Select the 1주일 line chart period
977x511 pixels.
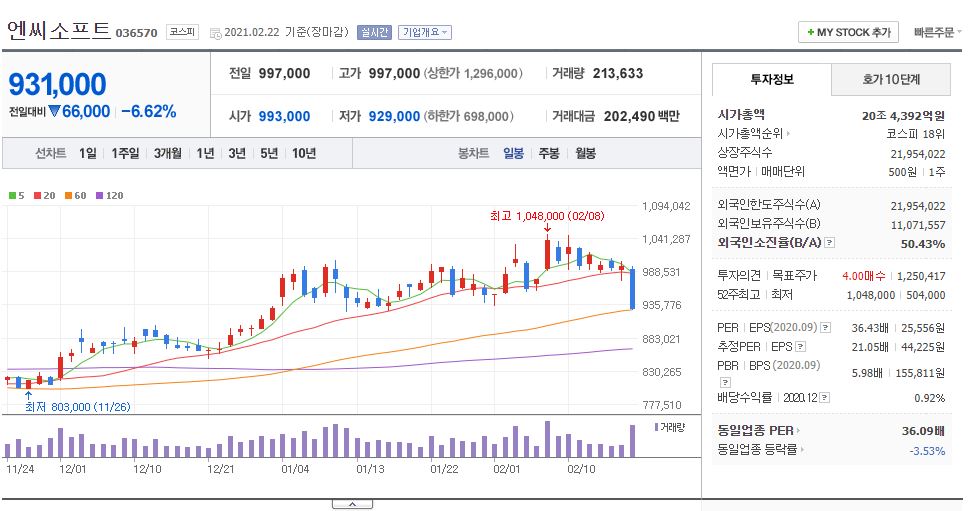(125, 153)
